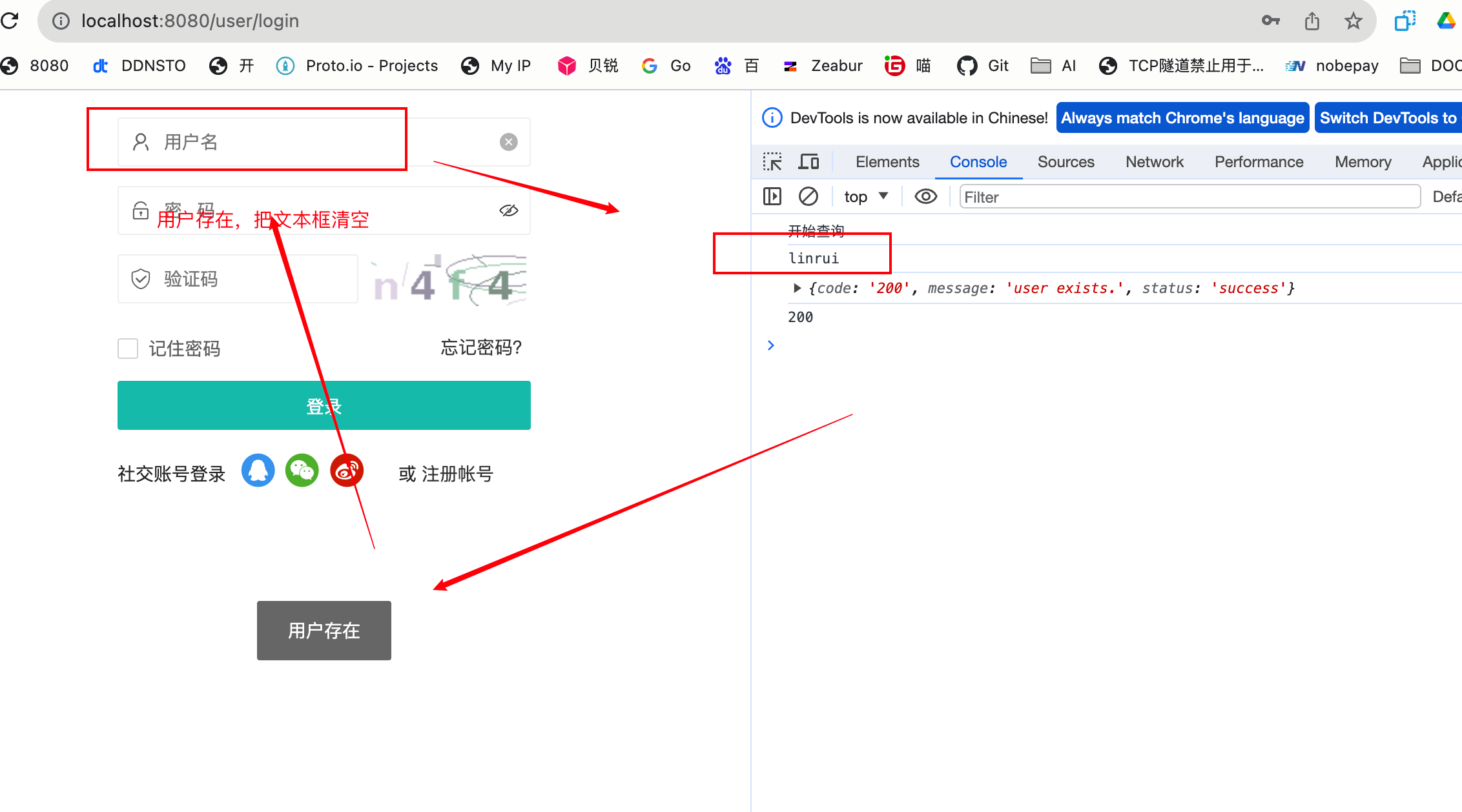
Task: Click the clear console icon in DevTools
Action: coord(807,197)
